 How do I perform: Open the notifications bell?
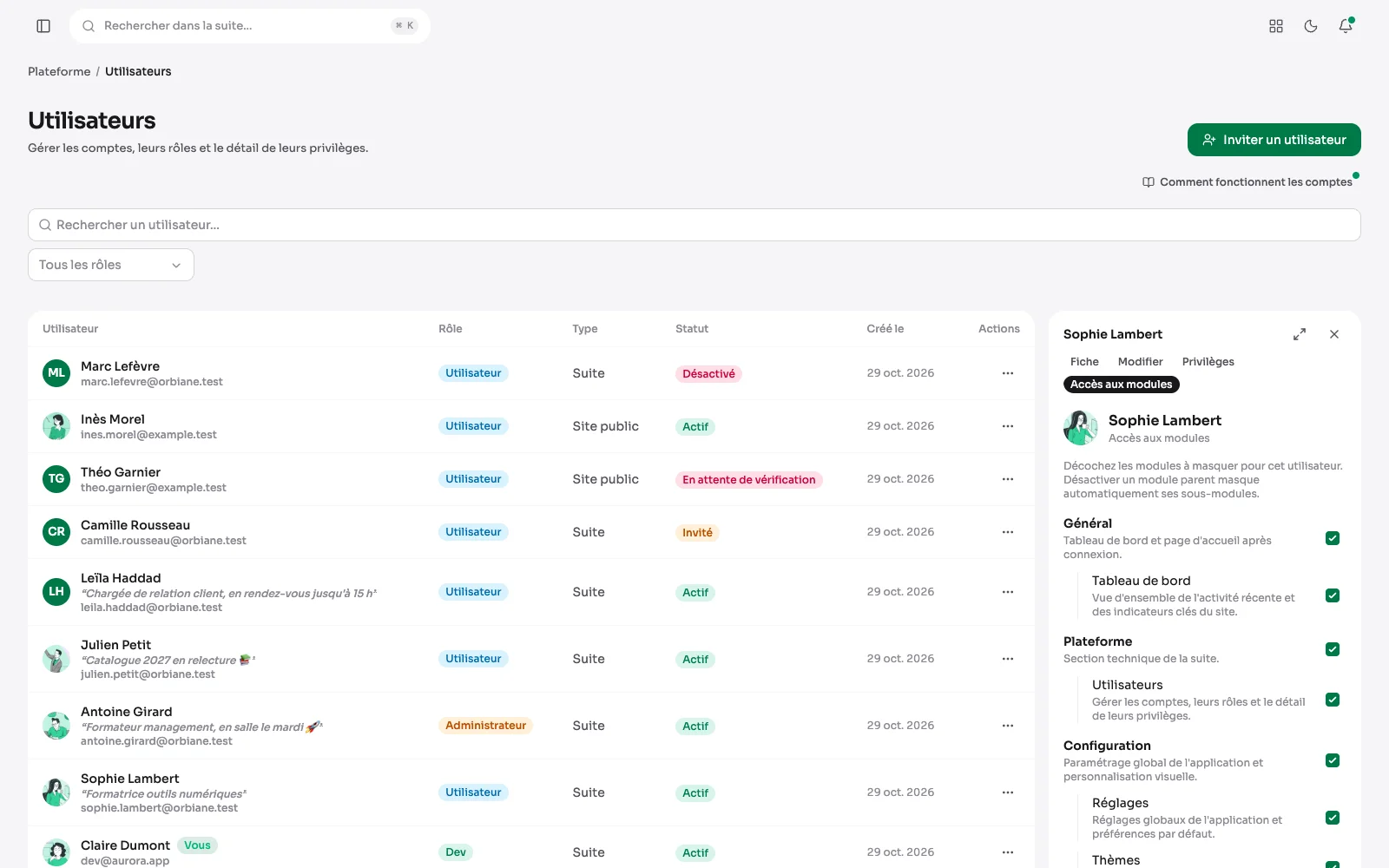point(1346,26)
